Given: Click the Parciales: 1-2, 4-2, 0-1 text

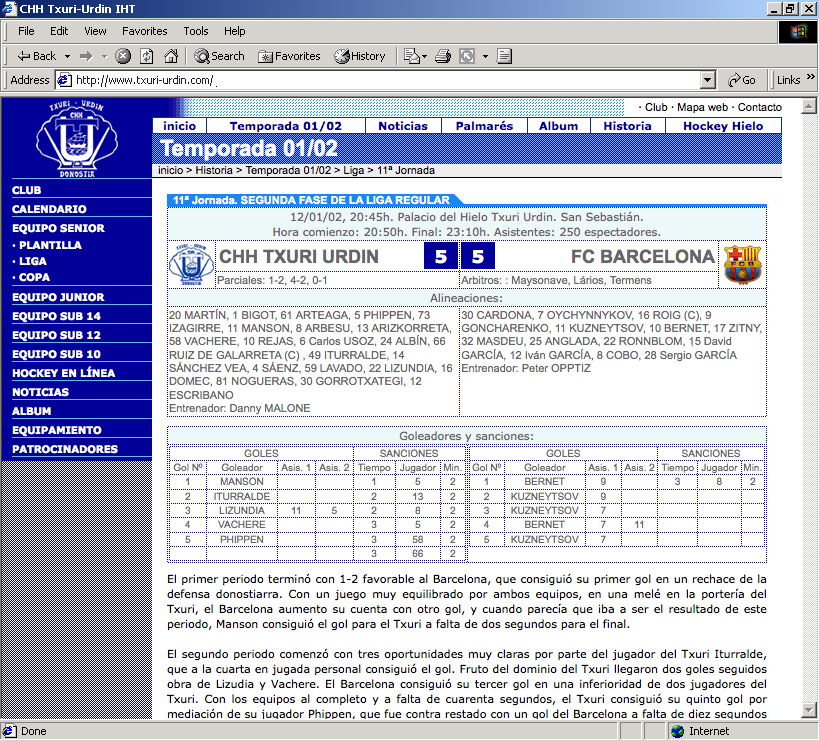Looking at the screenshot, I should 272,280.
